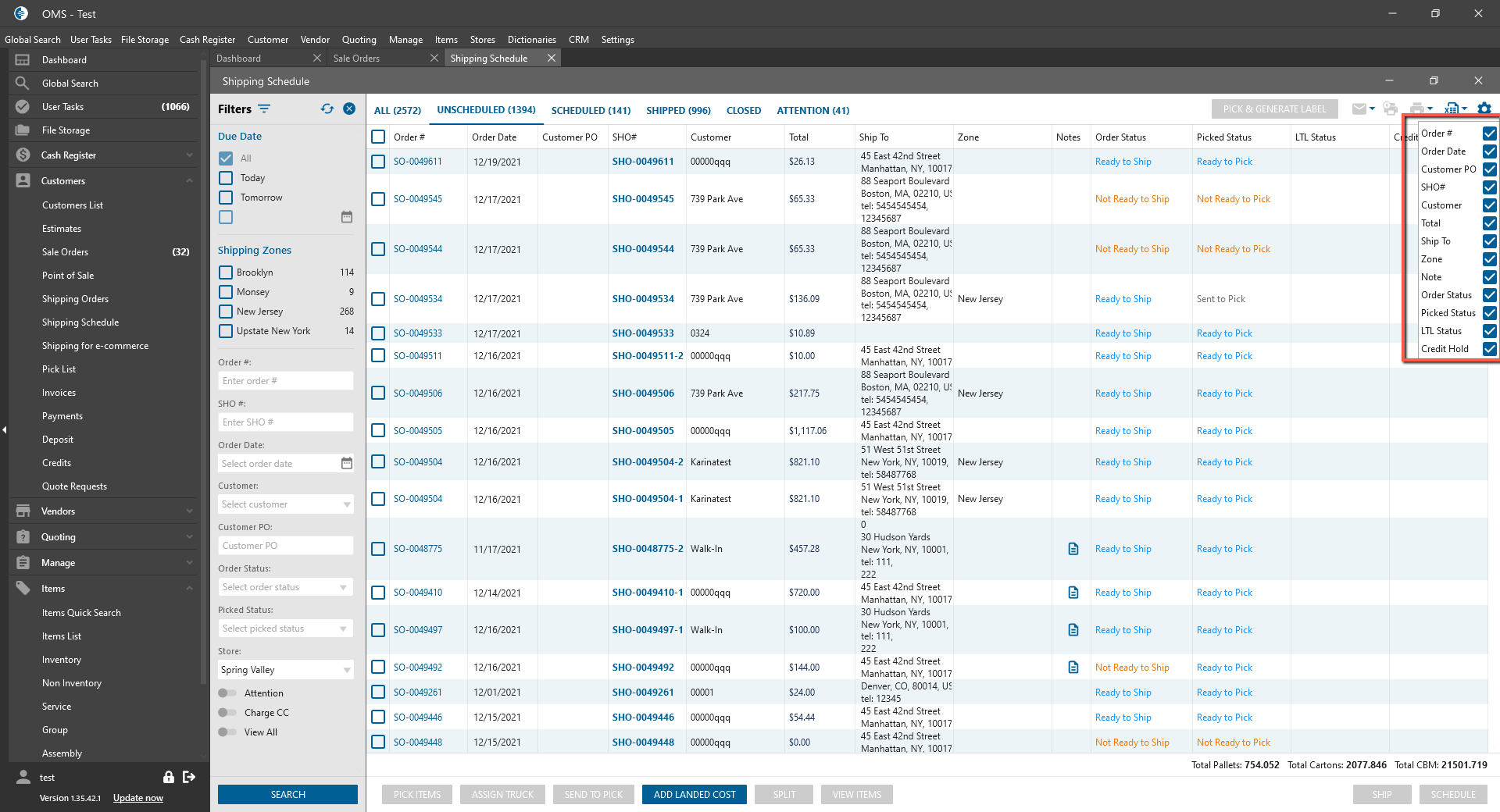Expand the Store dropdown showing Spring Valley
This screenshot has width=1500, height=812.
(x=285, y=670)
